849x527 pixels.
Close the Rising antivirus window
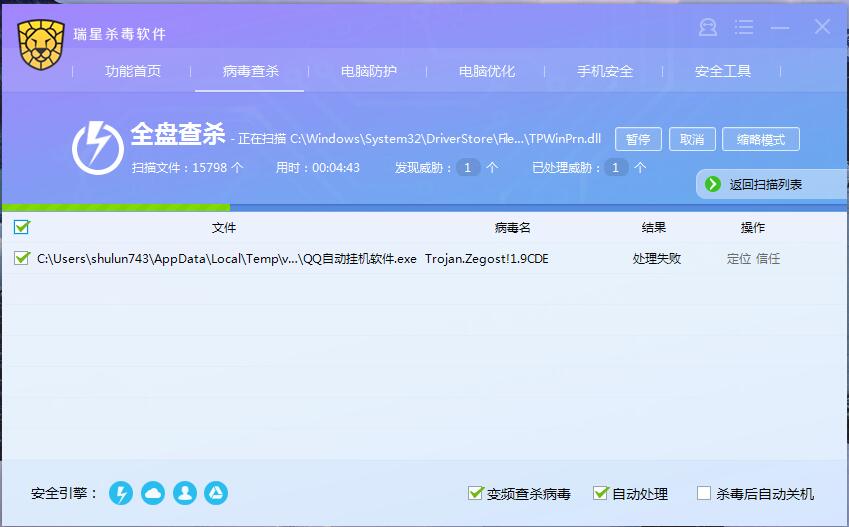[822, 26]
